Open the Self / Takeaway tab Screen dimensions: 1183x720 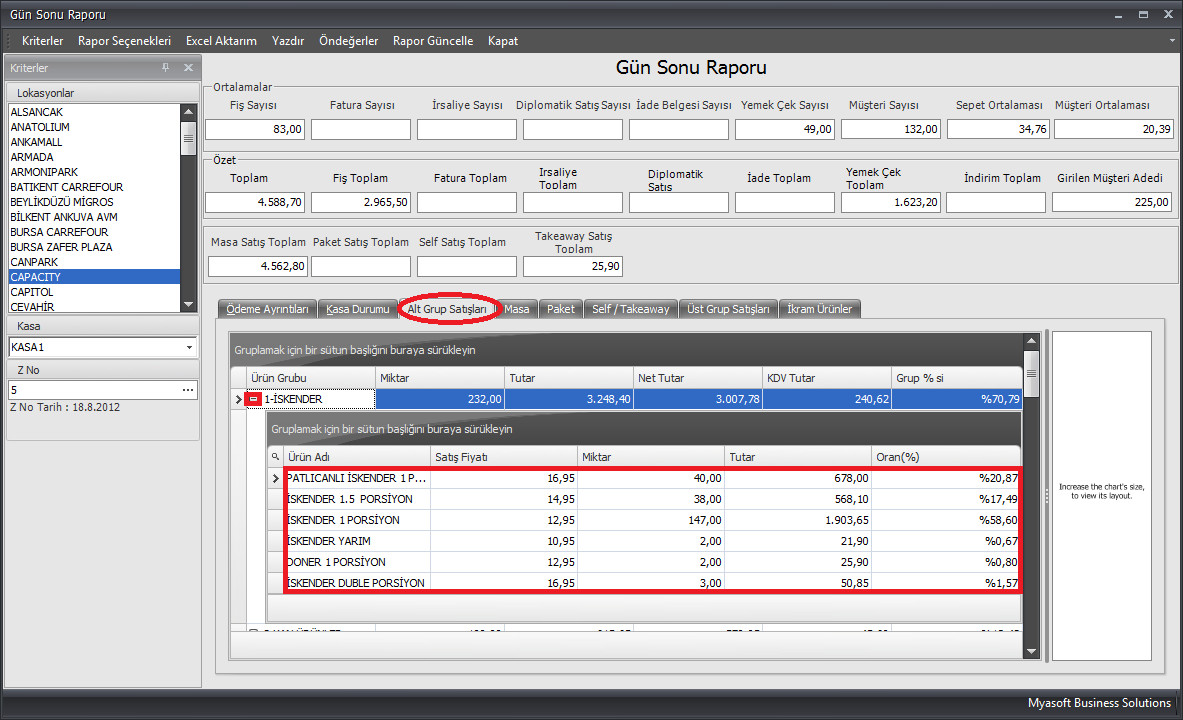[x=631, y=309]
